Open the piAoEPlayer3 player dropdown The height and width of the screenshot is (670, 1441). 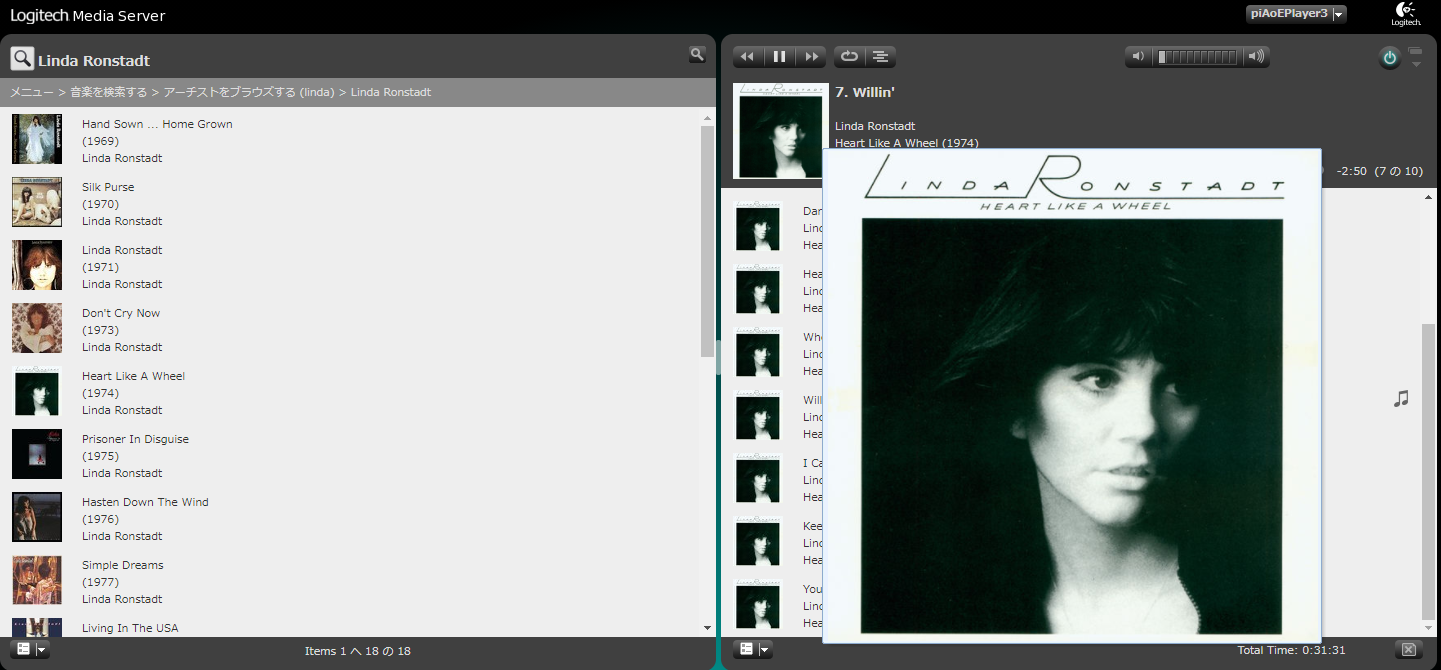point(1296,14)
